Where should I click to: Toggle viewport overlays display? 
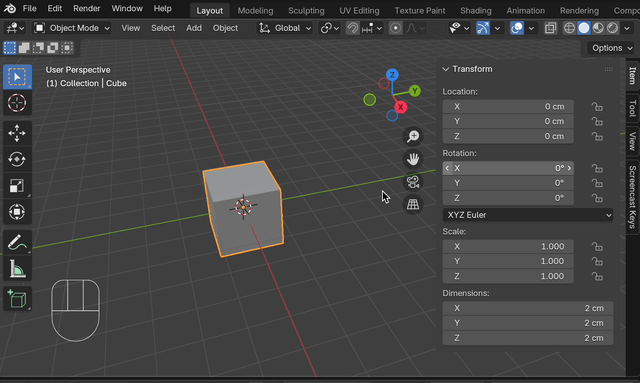[x=517, y=28]
